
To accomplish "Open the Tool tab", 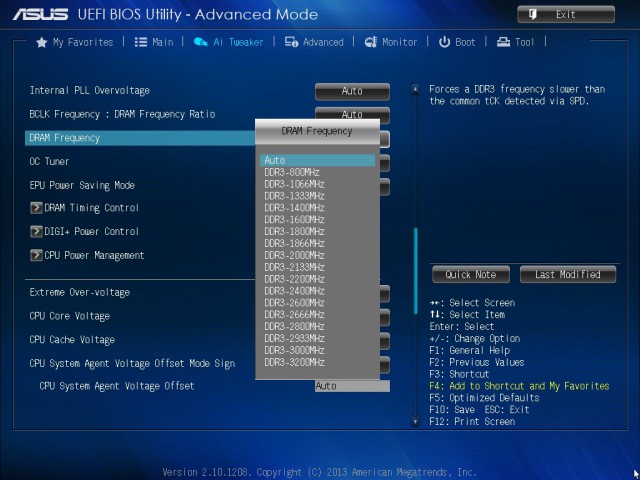I will [x=515, y=42].
